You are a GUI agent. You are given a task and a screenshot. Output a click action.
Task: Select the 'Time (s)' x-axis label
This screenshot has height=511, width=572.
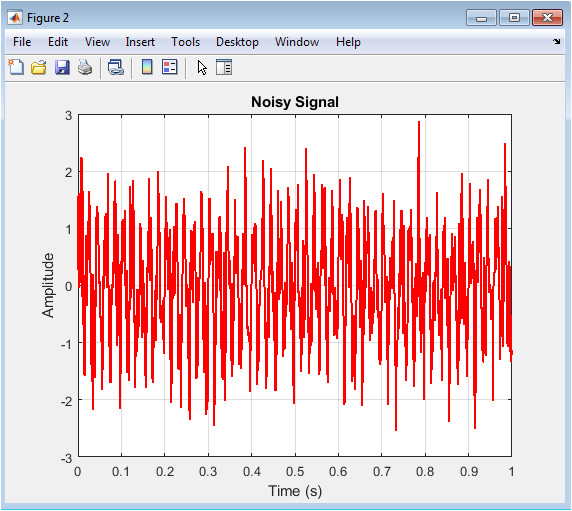[x=295, y=491]
